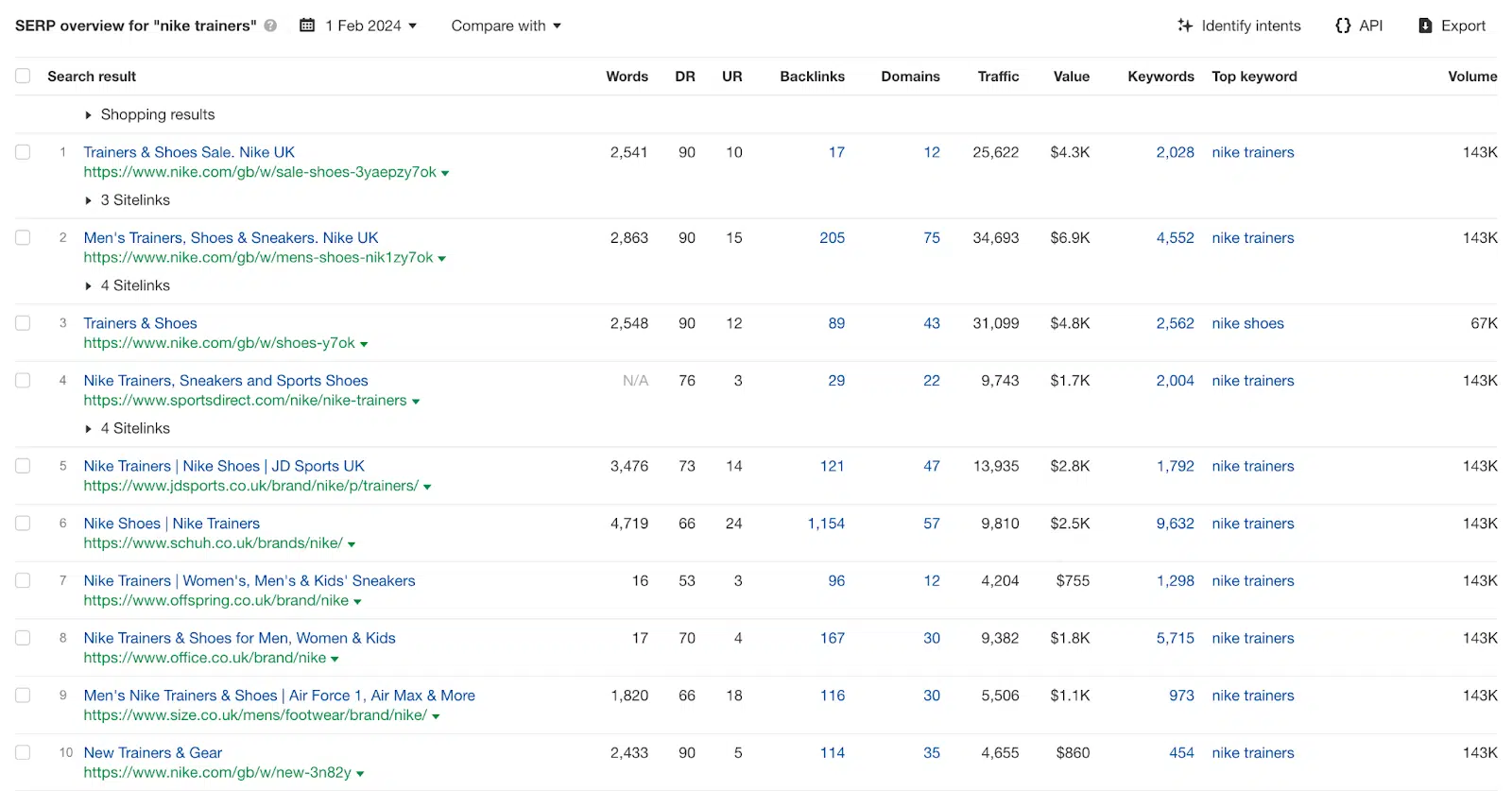Open URL dropdown for offspring.co.uk link
The image size is (1512, 791).
(357, 602)
